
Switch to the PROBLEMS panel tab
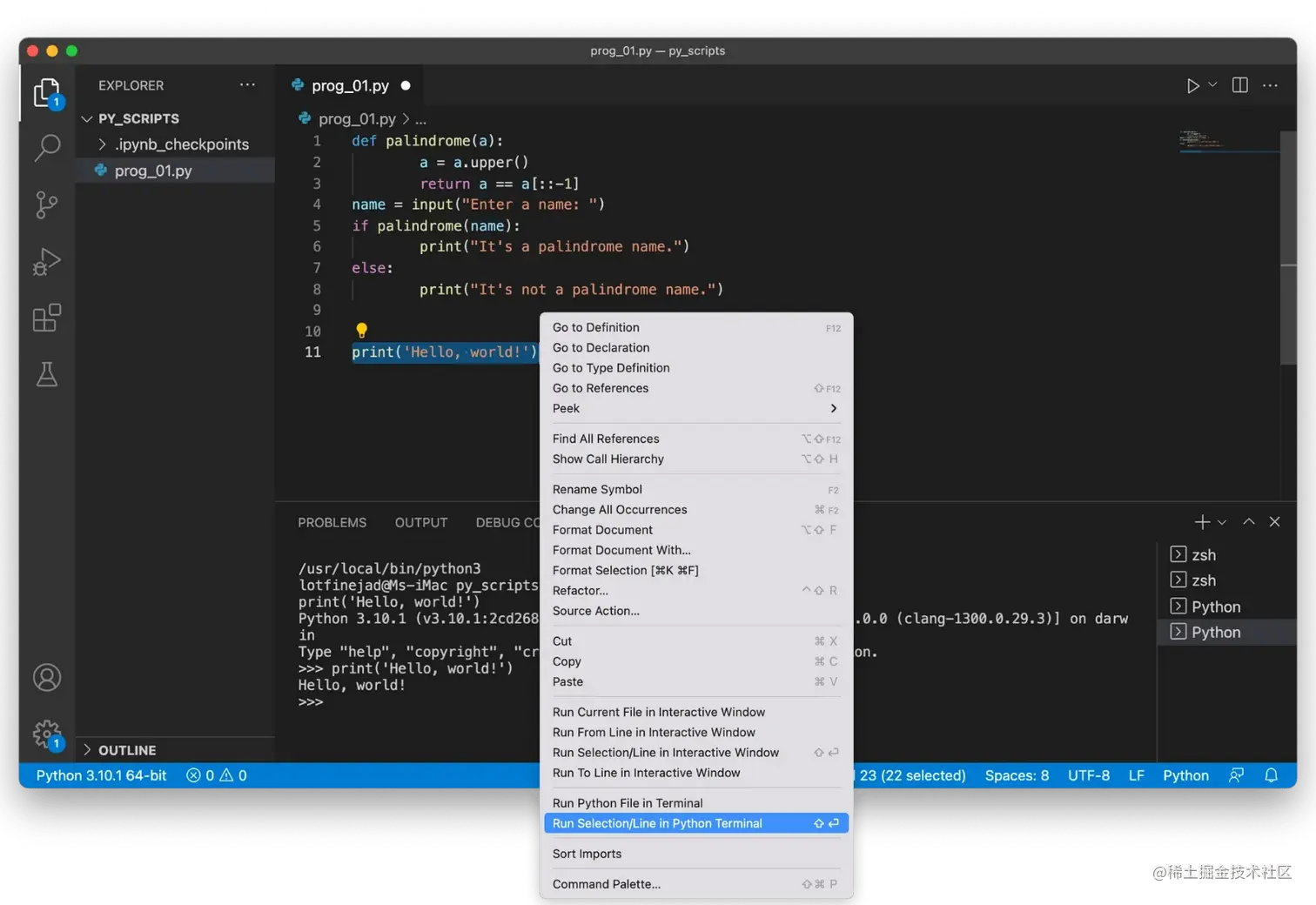[x=332, y=522]
